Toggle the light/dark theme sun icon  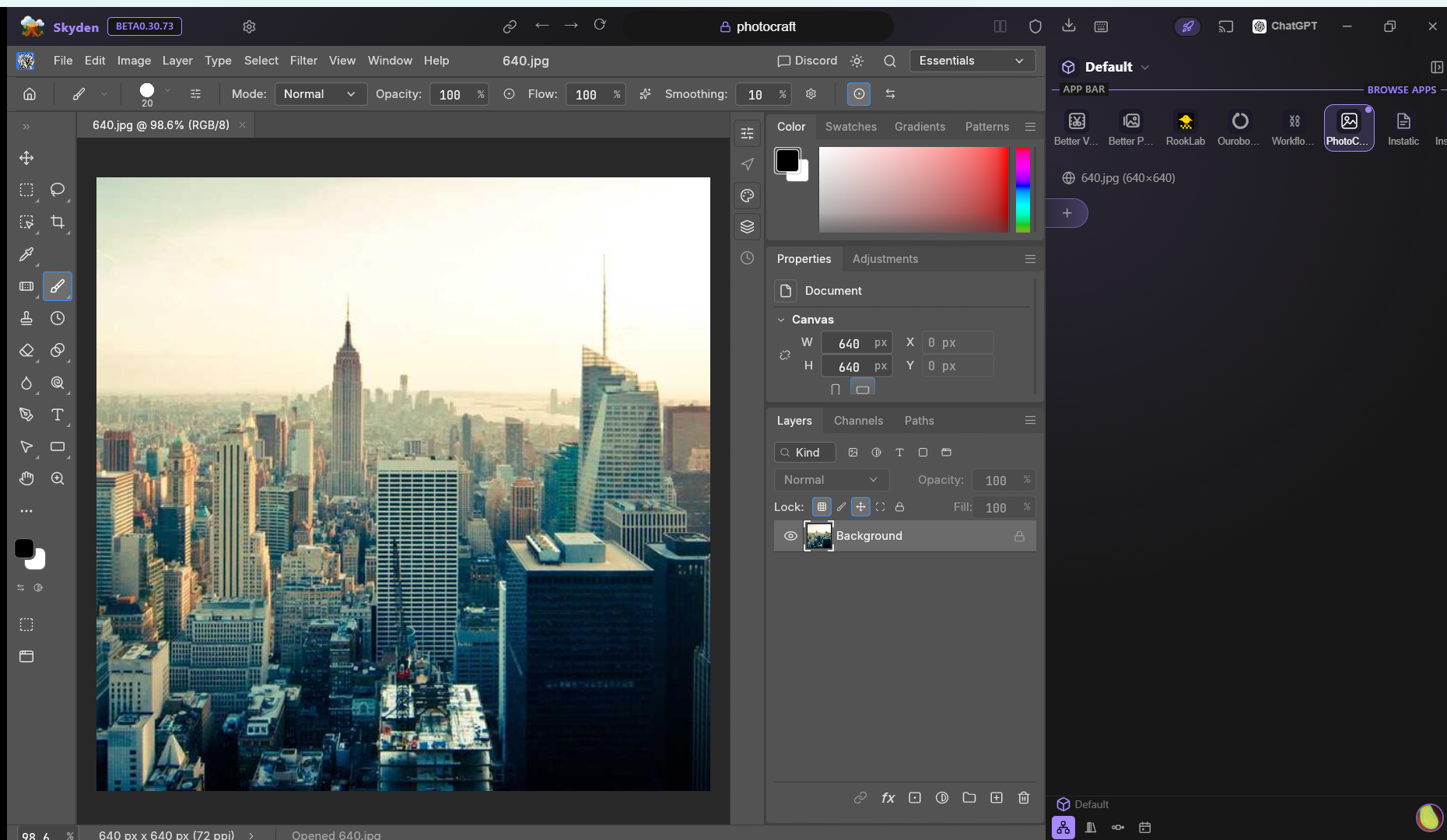(857, 61)
